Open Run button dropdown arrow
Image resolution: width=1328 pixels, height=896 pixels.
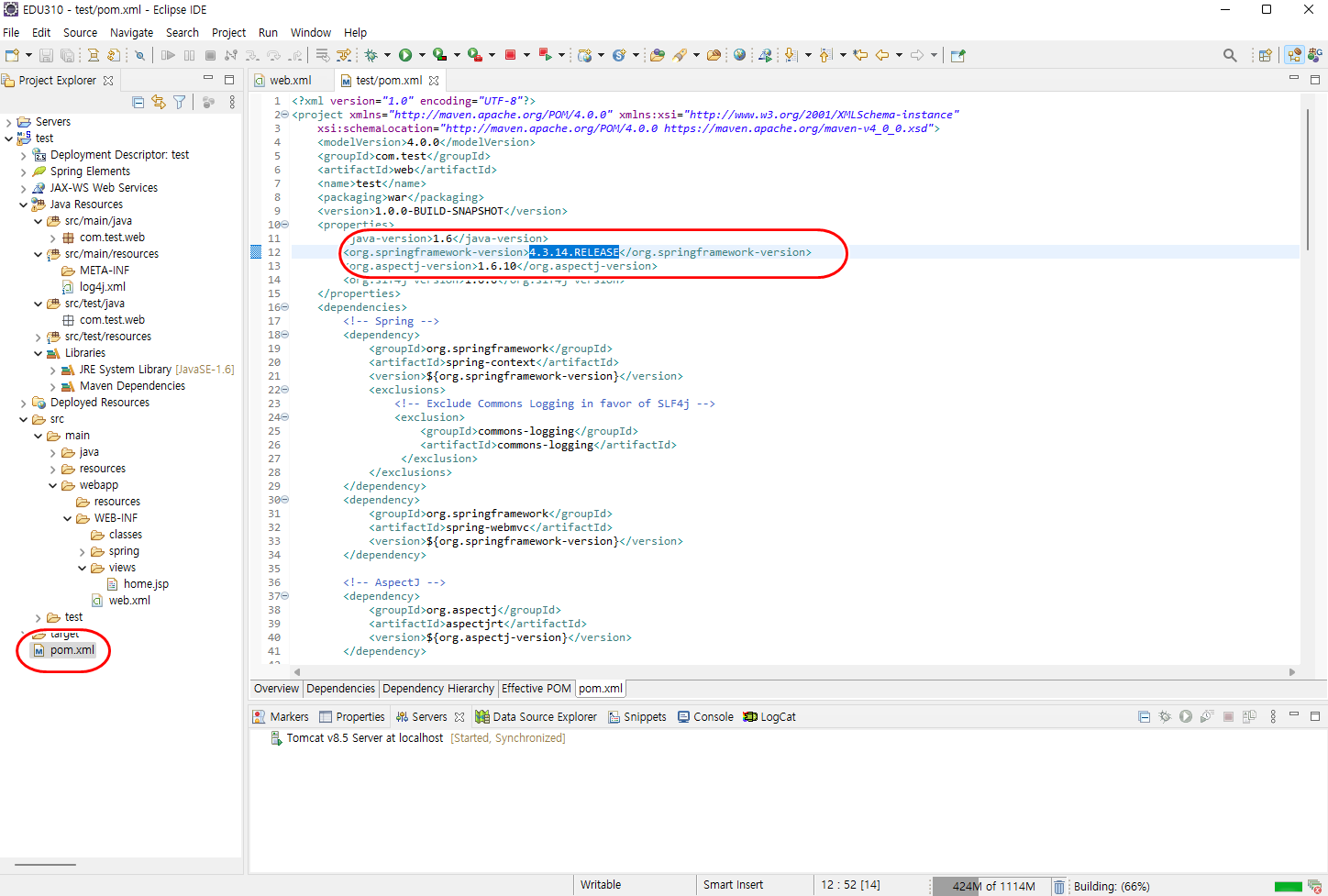(x=422, y=55)
